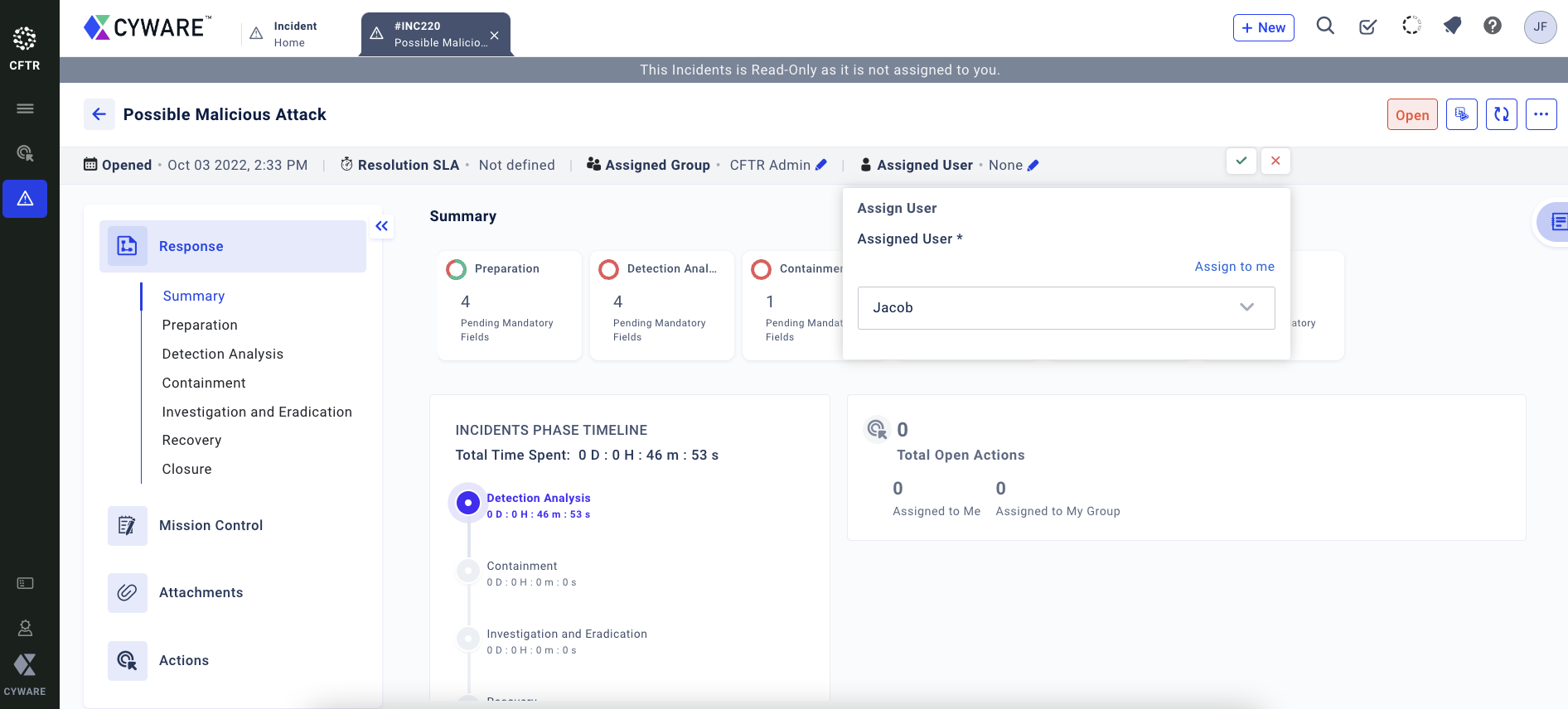Open Detection Analysis in the sidebar
The height and width of the screenshot is (709, 1568).
coord(222,354)
